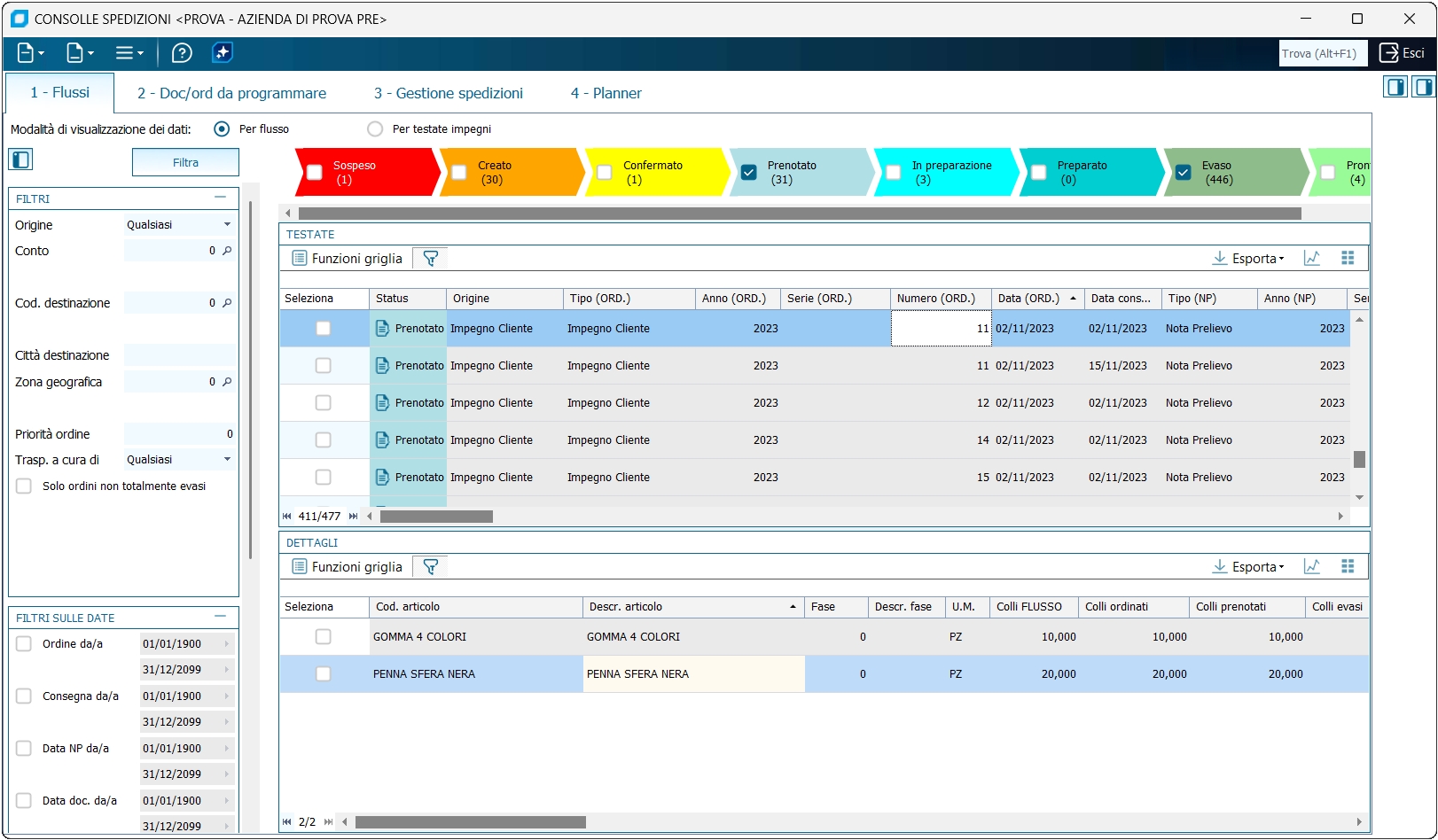Click the pinned star icon in toolbar
Image resolution: width=1438 pixels, height=840 pixels.
tap(223, 53)
